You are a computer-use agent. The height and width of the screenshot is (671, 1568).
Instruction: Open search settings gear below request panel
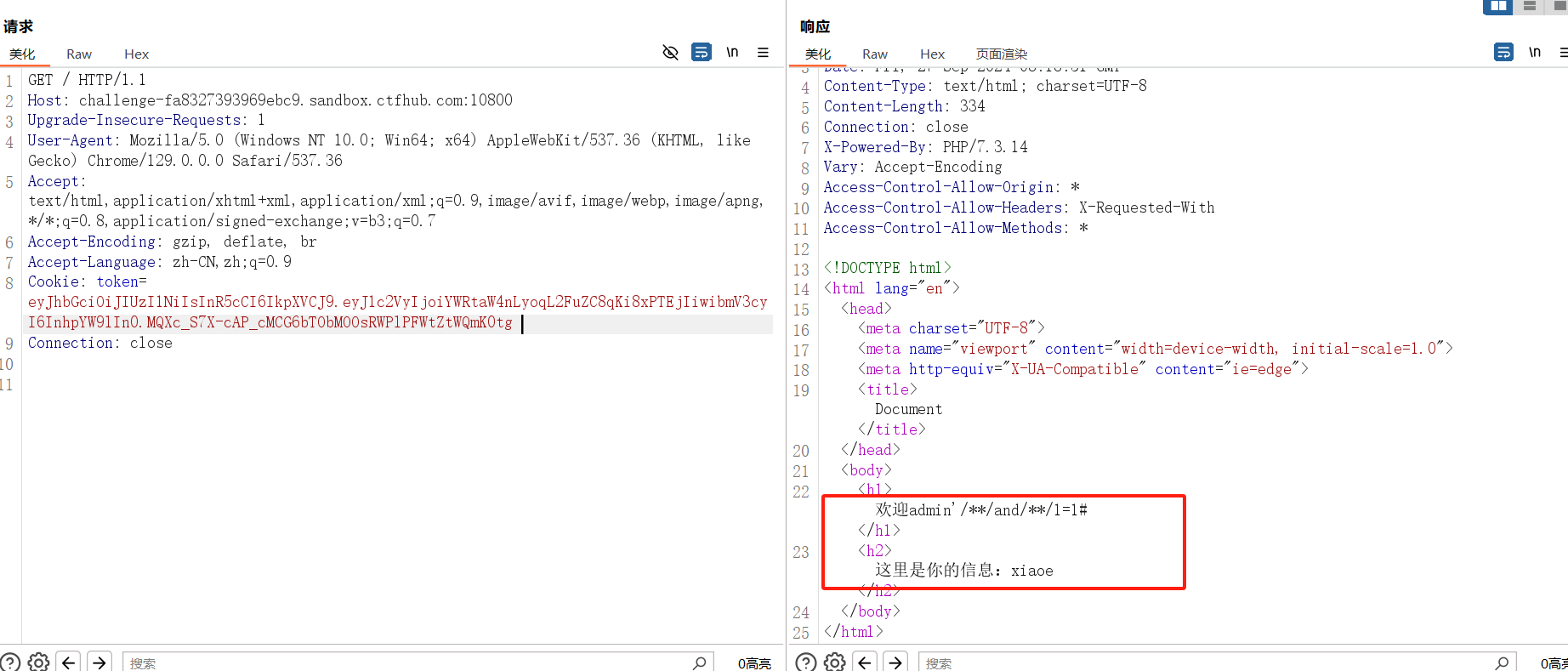pos(38,662)
